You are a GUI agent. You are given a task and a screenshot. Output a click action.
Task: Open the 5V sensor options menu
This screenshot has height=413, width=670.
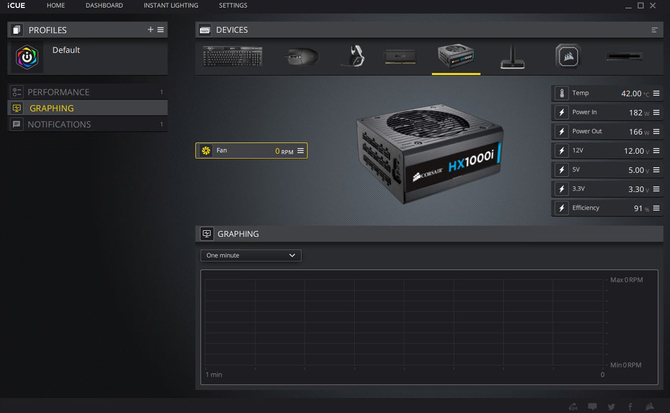pyautogui.click(x=656, y=170)
